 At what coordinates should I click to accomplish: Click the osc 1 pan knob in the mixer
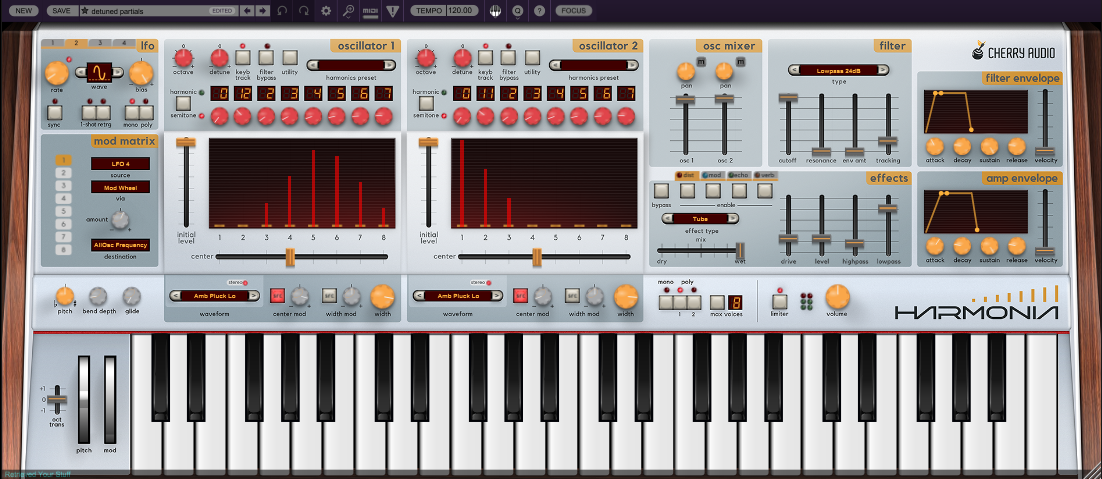686,72
